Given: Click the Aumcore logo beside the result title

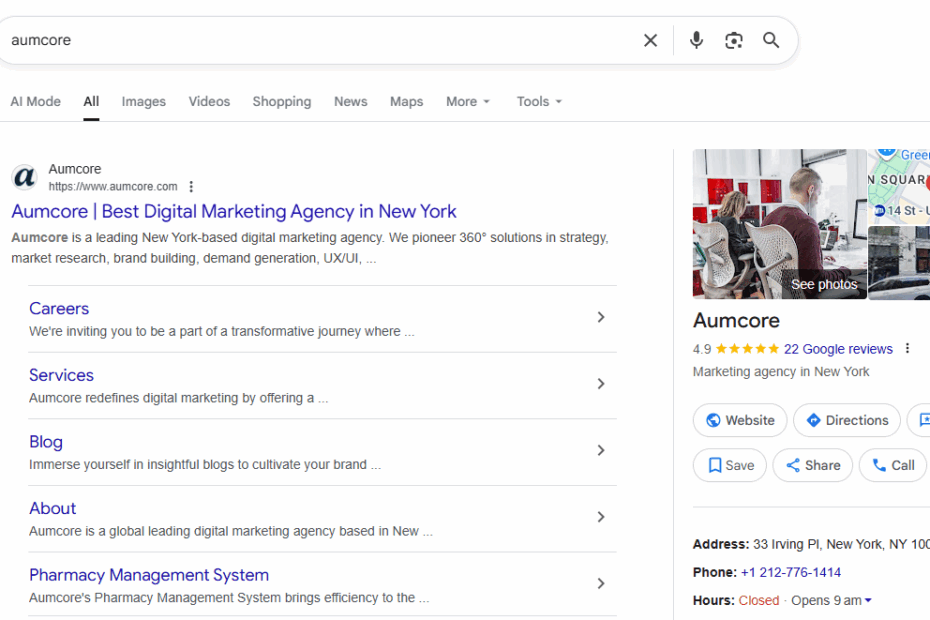Looking at the screenshot, I should (x=23, y=177).
